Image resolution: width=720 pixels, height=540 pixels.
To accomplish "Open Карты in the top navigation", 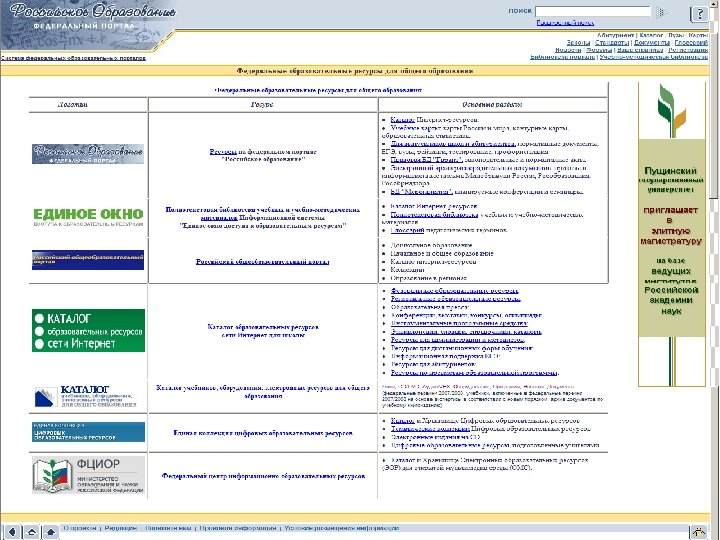I will (x=698, y=35).
